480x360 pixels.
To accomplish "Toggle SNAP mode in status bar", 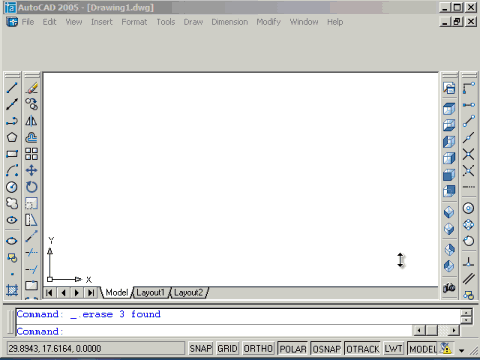I will pos(201,349).
